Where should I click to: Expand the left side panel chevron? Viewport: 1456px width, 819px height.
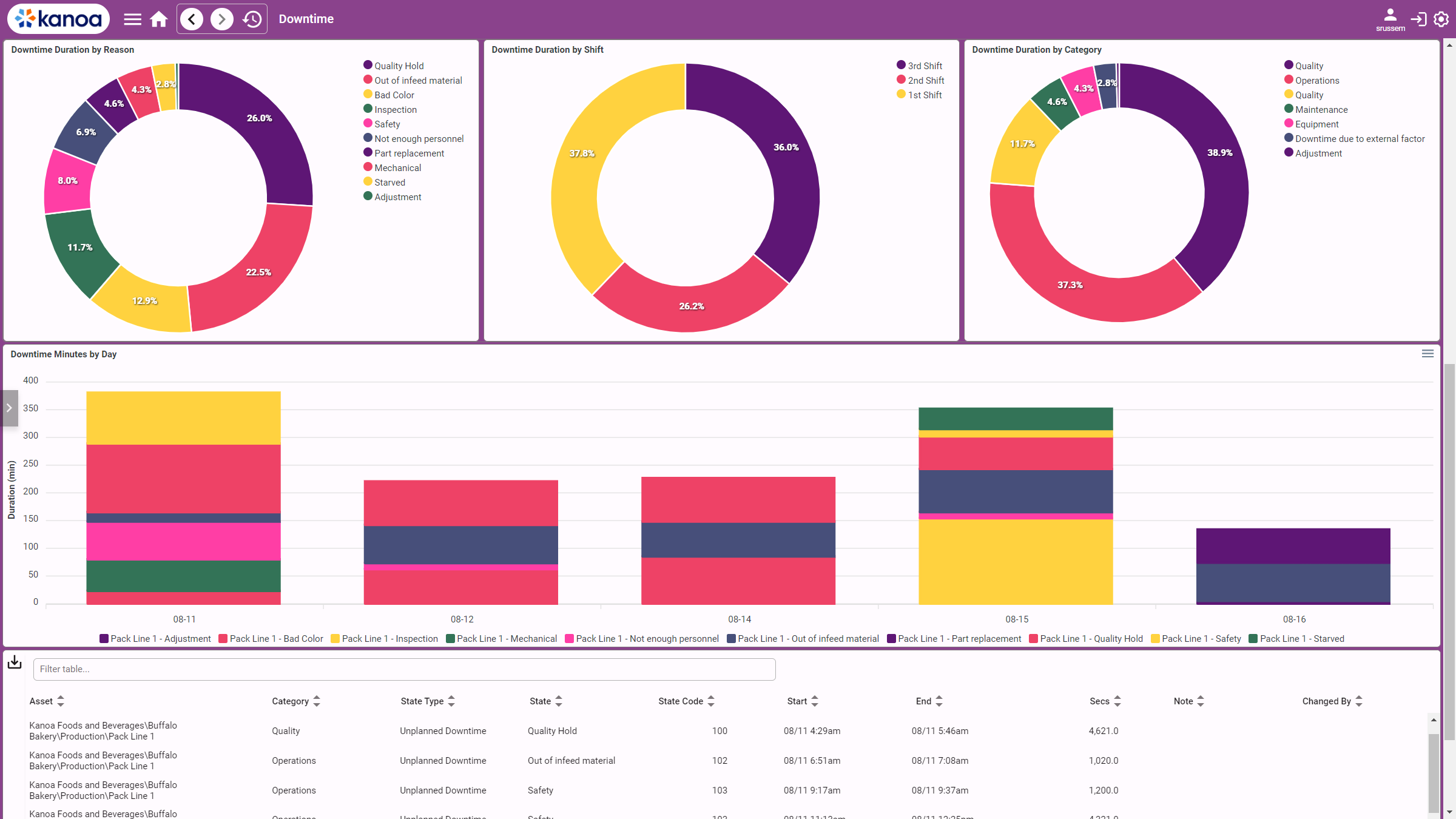[x=9, y=408]
